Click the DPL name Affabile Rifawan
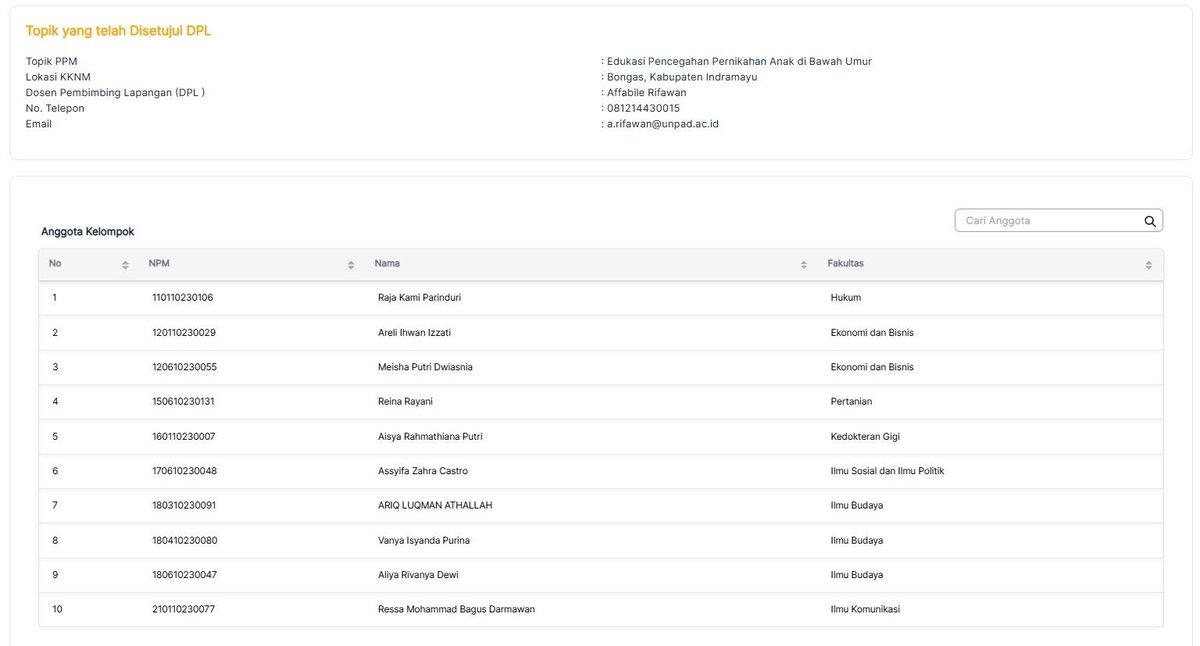This screenshot has width=1200, height=646. click(646, 92)
